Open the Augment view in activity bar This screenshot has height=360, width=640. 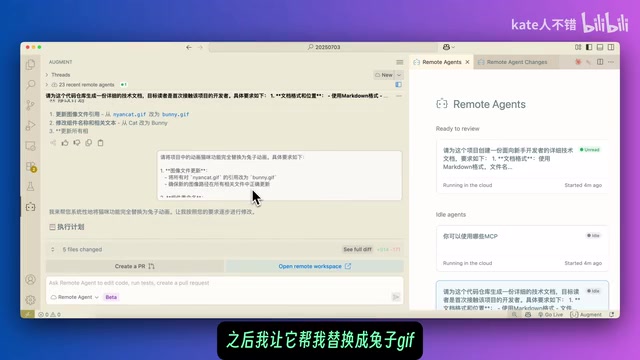(31, 207)
